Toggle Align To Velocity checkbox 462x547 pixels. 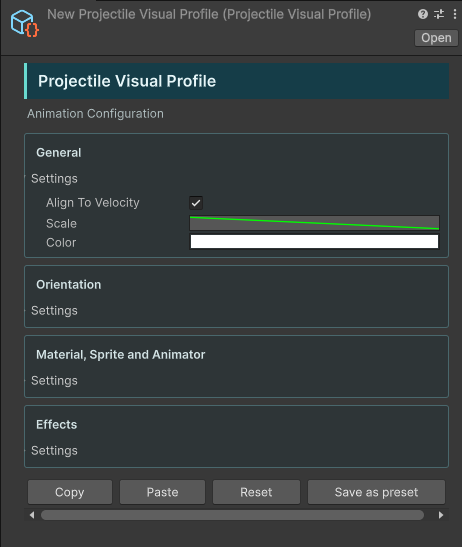[196, 203]
